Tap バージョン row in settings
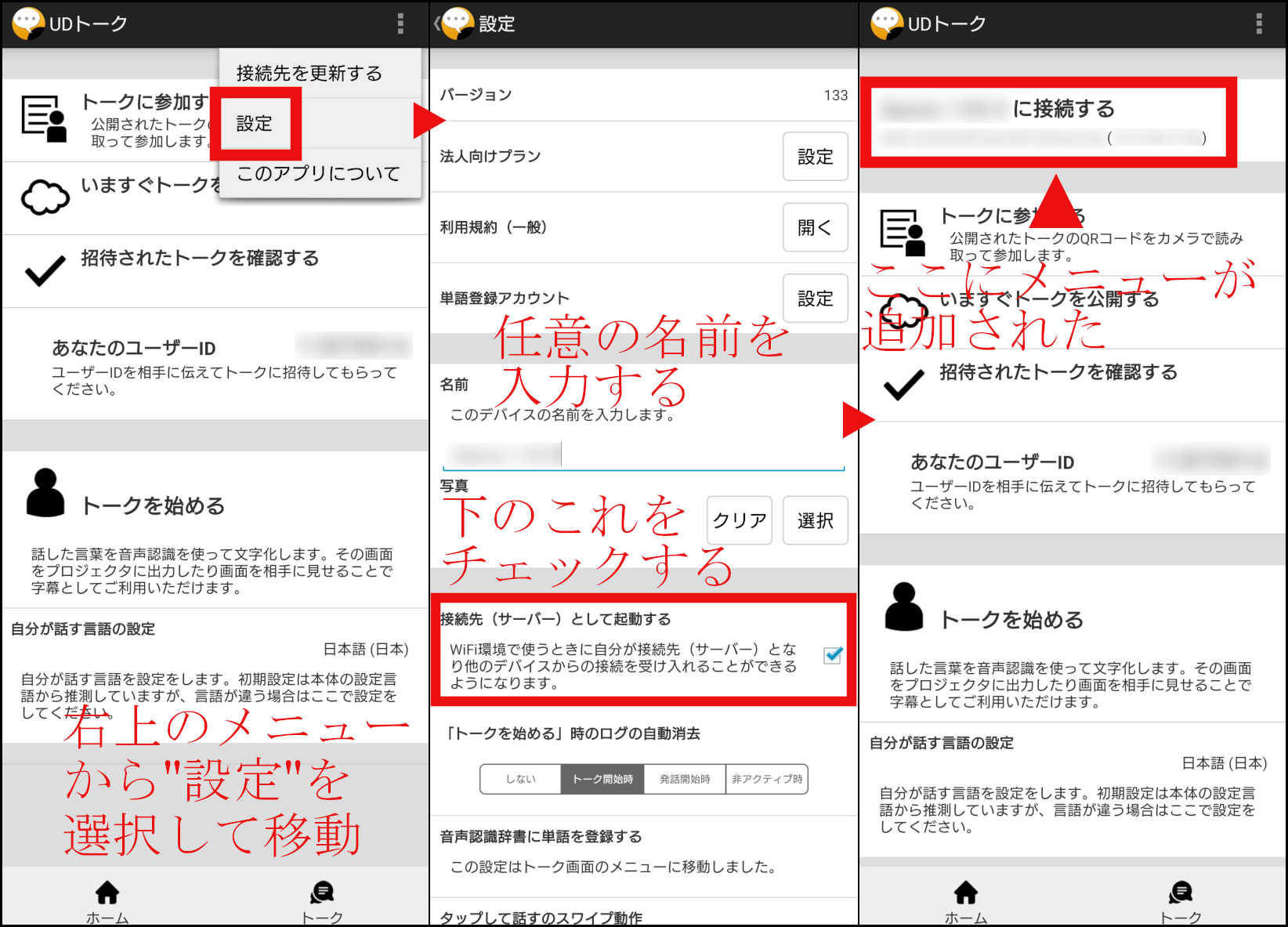This screenshot has width=1288, height=927. point(644,95)
